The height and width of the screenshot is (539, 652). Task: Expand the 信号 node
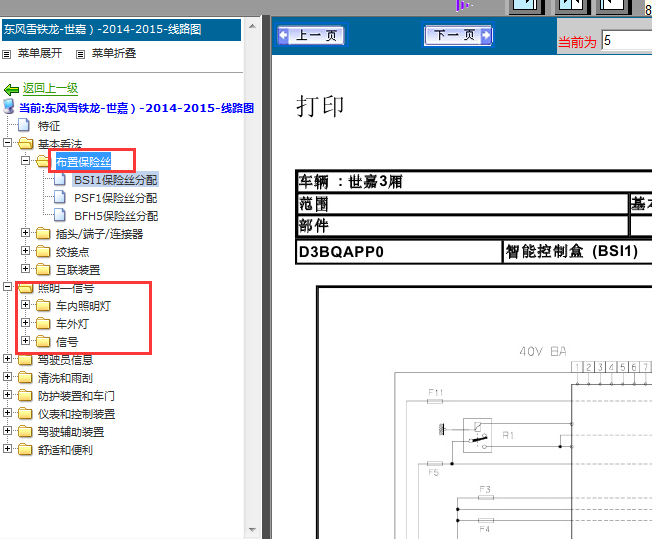coord(25,341)
